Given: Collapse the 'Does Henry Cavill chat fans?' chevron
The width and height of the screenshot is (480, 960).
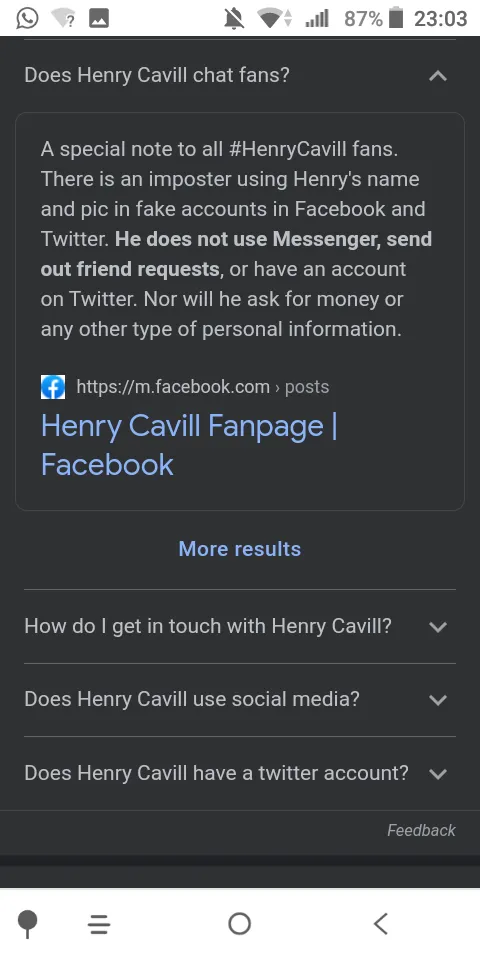Looking at the screenshot, I should coord(438,76).
